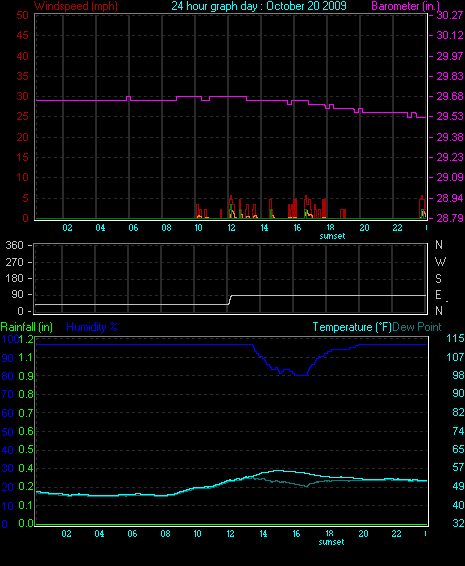Click the Windspeed (mph) axis title
Viewport: 465px width, 566px height.
coord(76,6)
